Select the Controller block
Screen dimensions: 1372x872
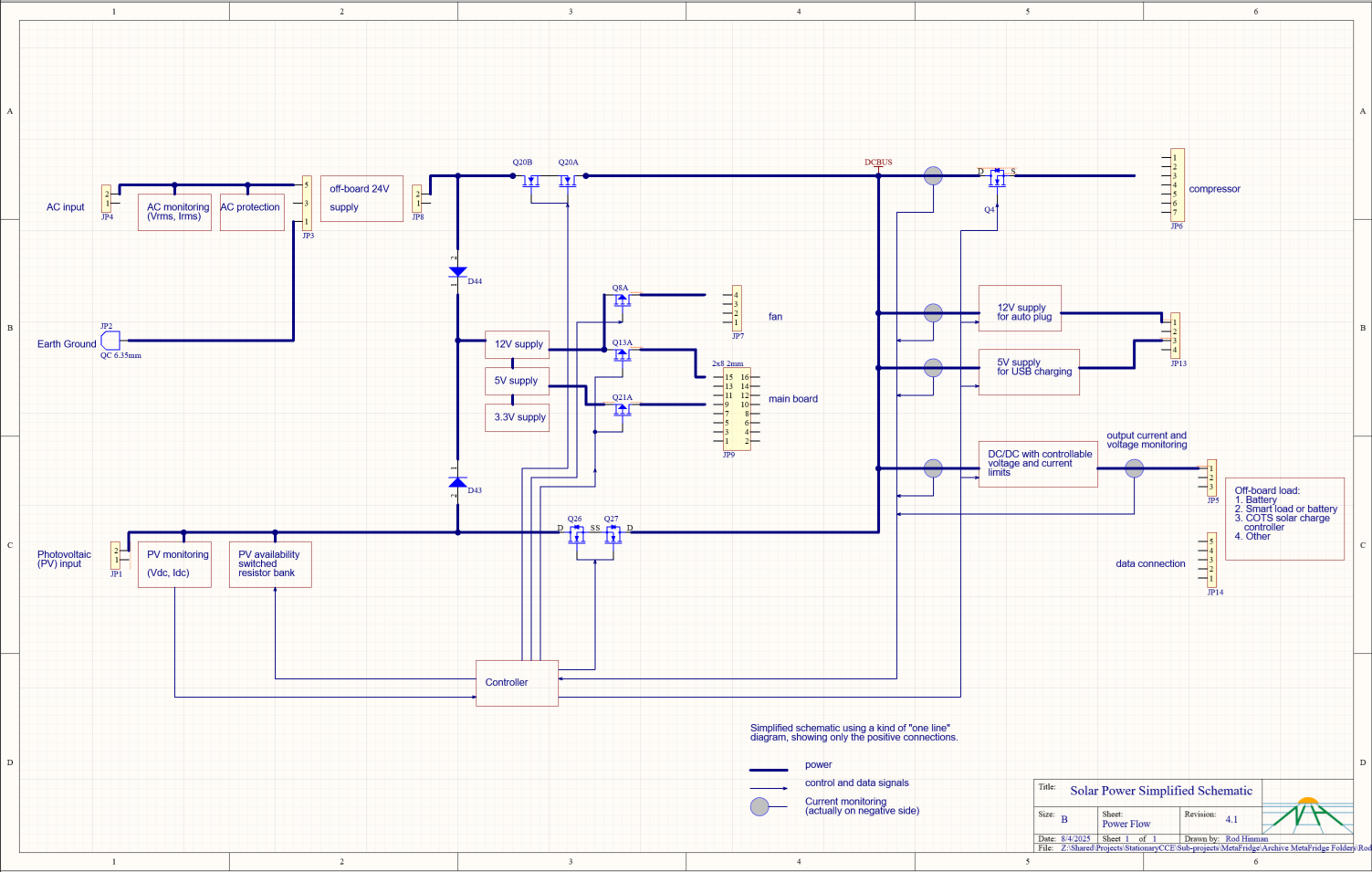coord(517,683)
